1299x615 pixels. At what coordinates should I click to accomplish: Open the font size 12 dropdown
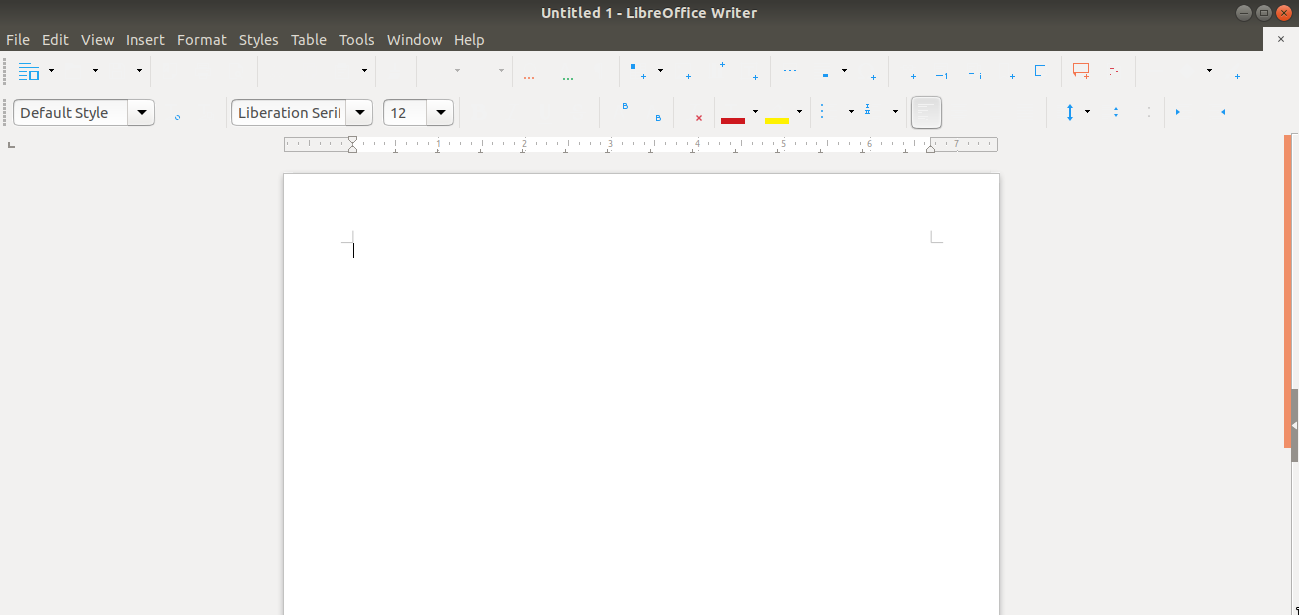(x=441, y=112)
